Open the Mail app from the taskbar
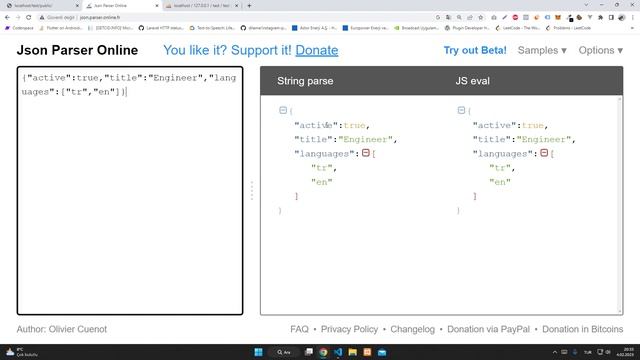This screenshot has height=360, width=640. tap(382, 352)
